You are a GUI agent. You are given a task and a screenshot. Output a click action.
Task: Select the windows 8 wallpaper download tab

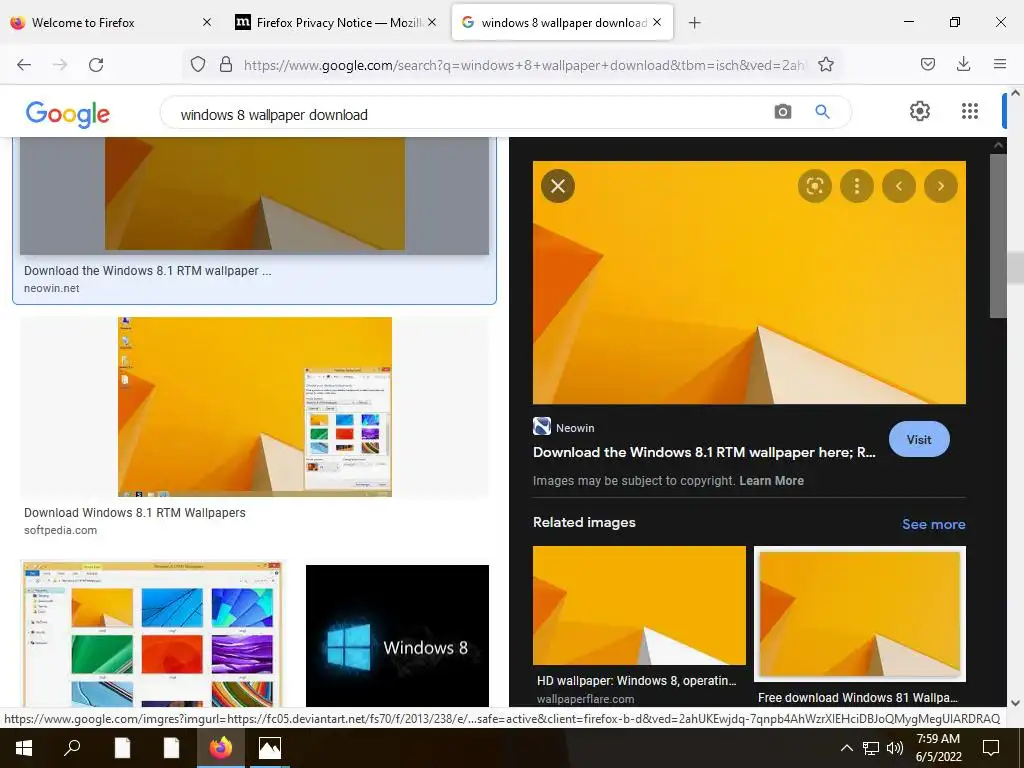(x=562, y=22)
